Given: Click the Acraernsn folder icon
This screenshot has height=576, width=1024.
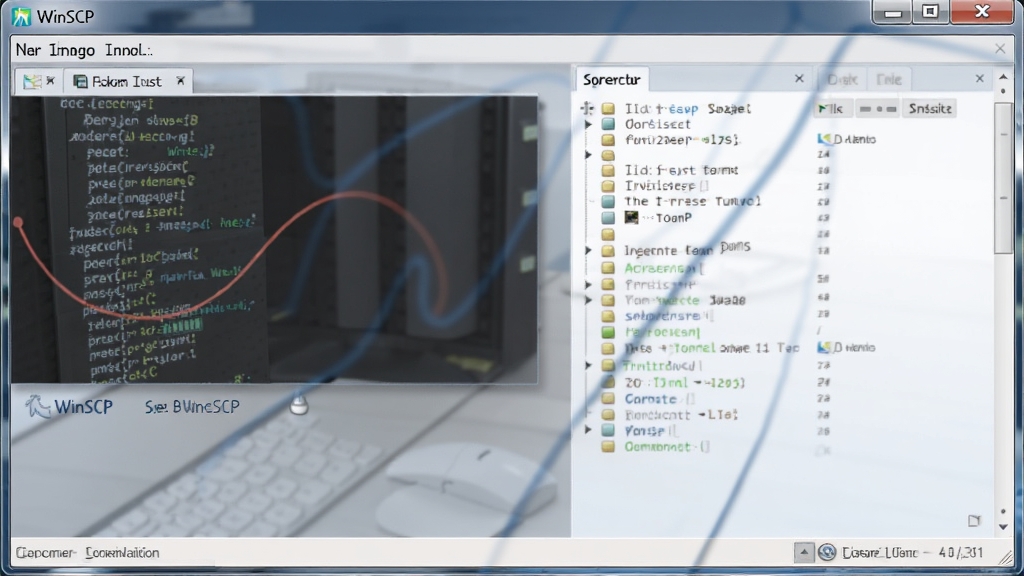Looking at the screenshot, I should (x=608, y=268).
